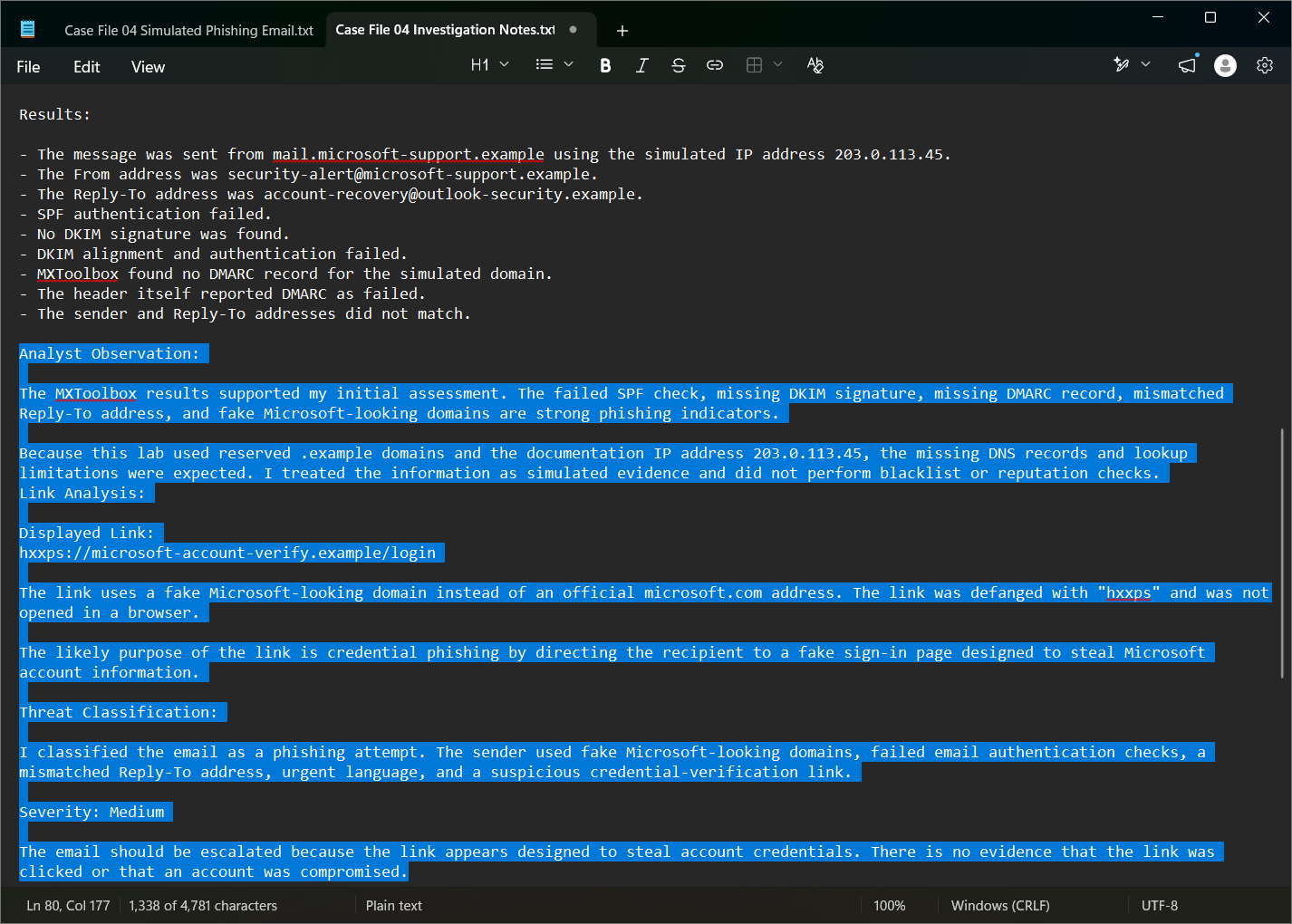
Task: Maximize the Notepad window
Action: pos(1210,16)
